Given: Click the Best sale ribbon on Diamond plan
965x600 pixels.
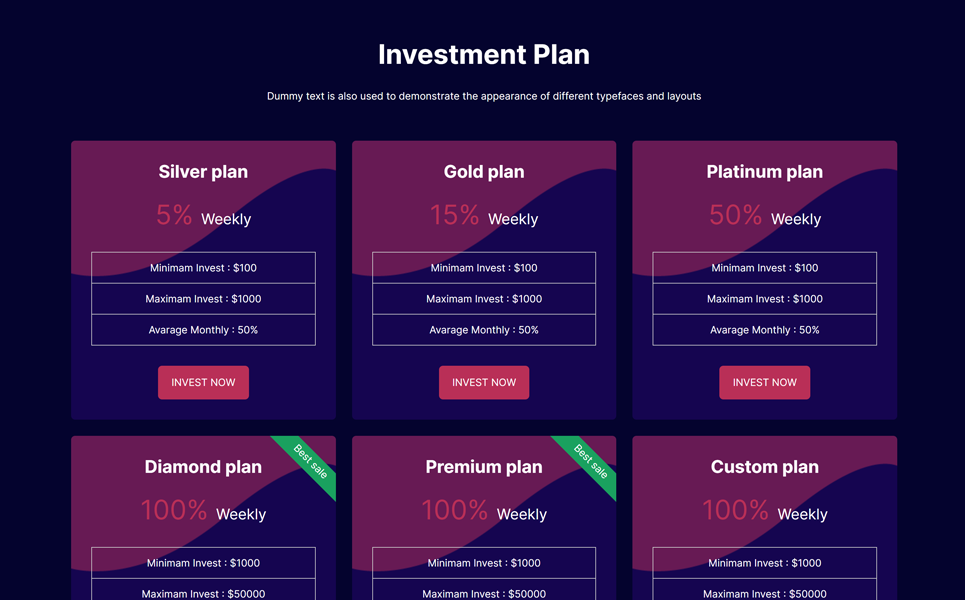Looking at the screenshot, I should pos(310,461).
